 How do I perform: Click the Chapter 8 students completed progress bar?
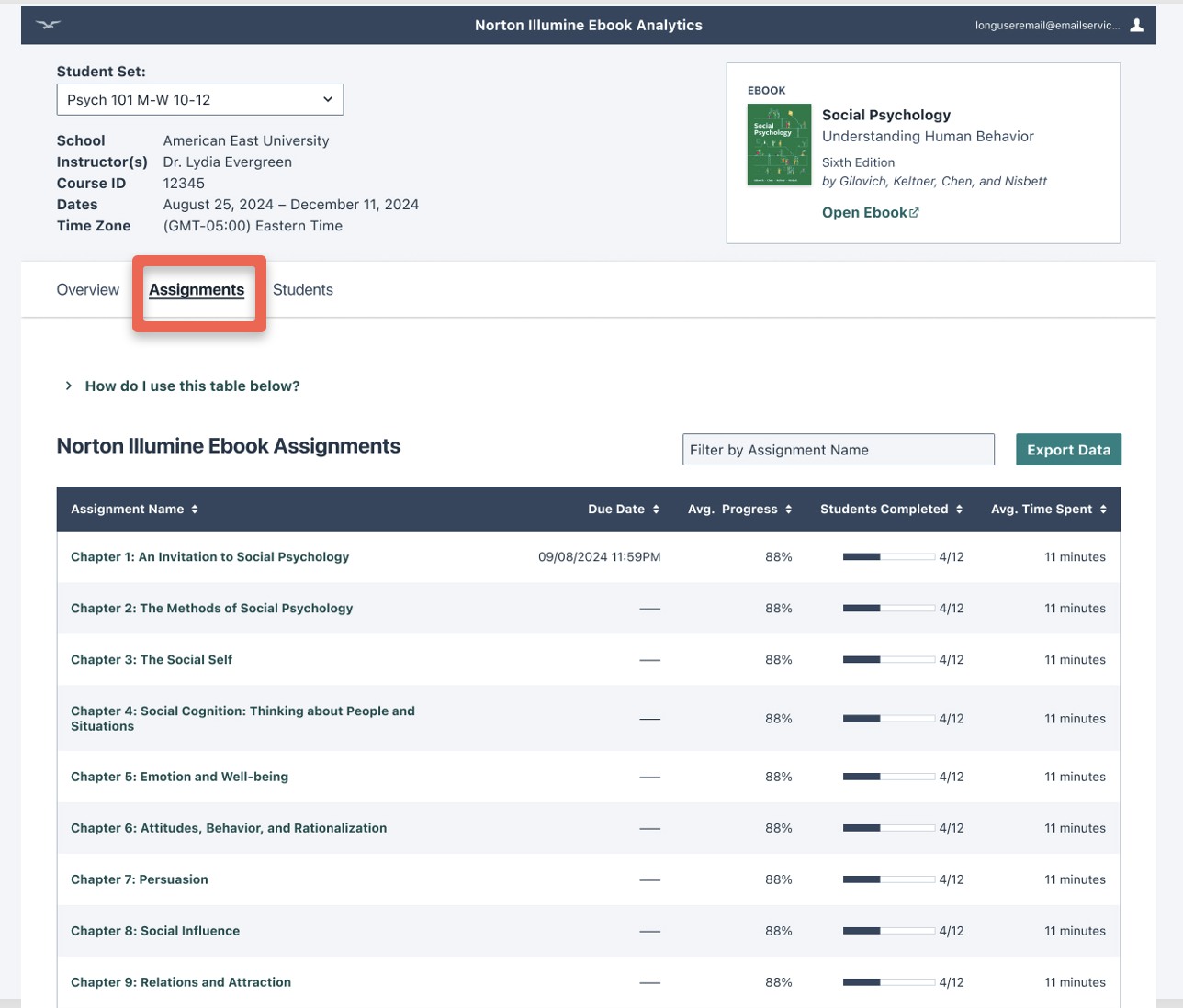tap(889, 932)
